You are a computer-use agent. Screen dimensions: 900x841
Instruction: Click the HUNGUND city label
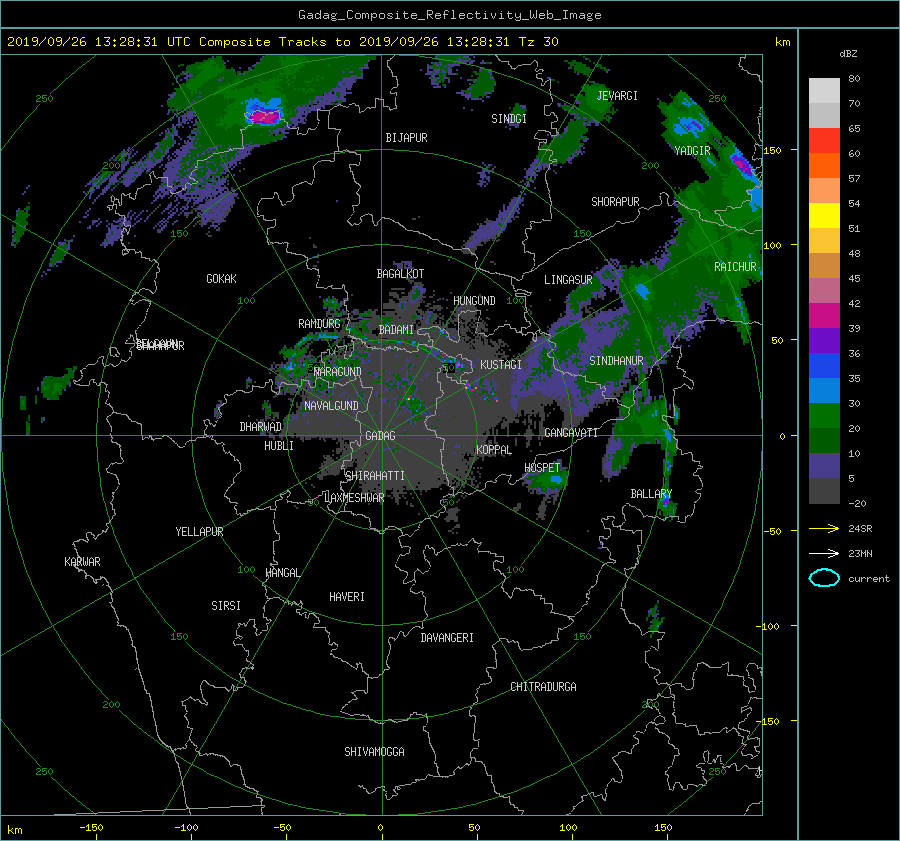[474, 301]
